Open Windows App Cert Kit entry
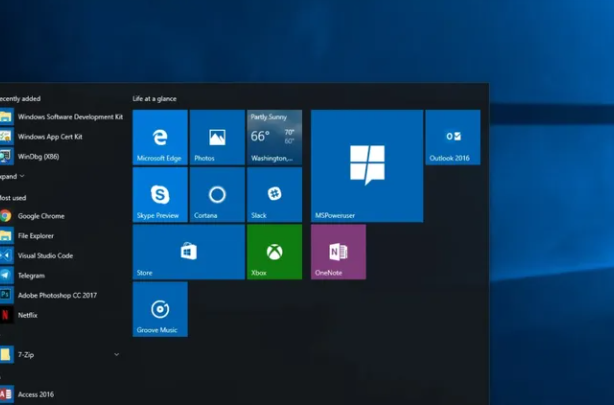This screenshot has height=405, width=614. (50, 137)
